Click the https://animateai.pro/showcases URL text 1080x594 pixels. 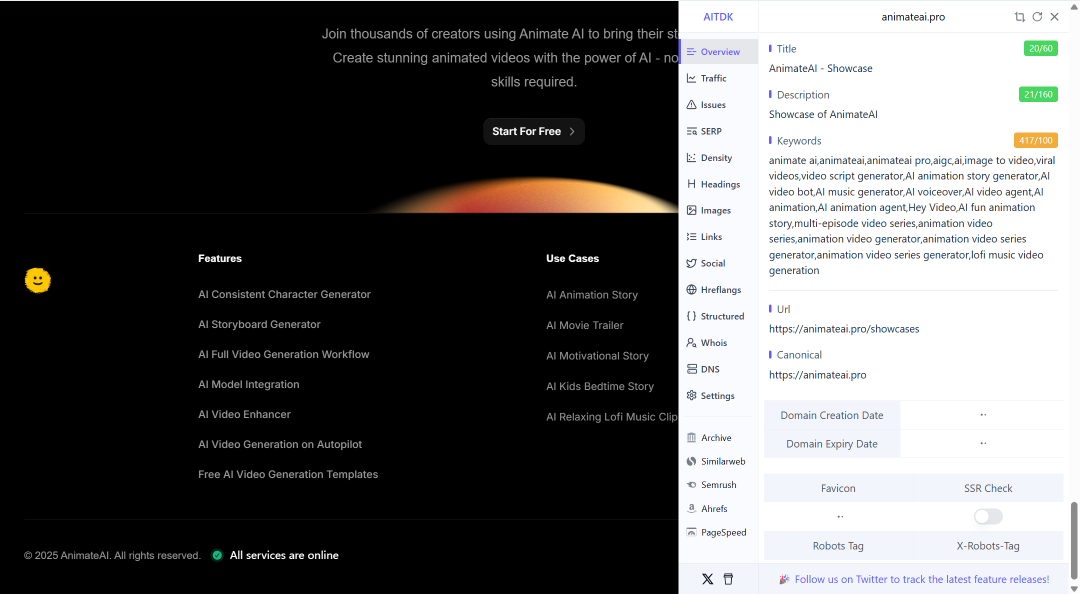click(x=844, y=329)
